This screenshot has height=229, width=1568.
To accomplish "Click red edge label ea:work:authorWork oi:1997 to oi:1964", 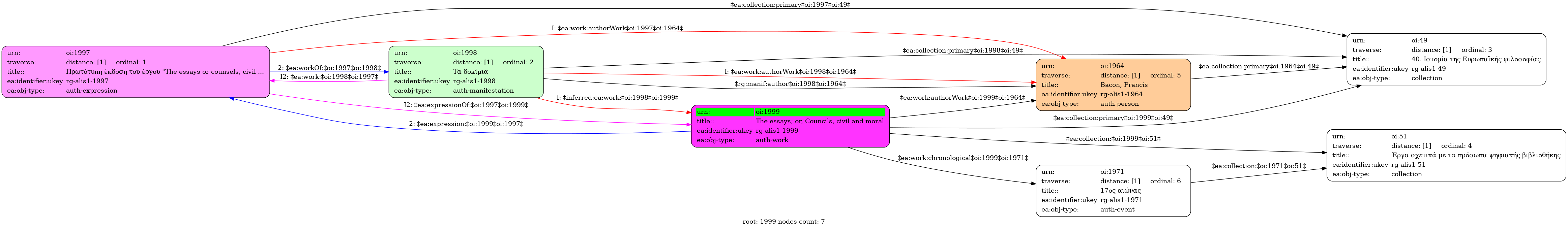I will [x=617, y=28].
